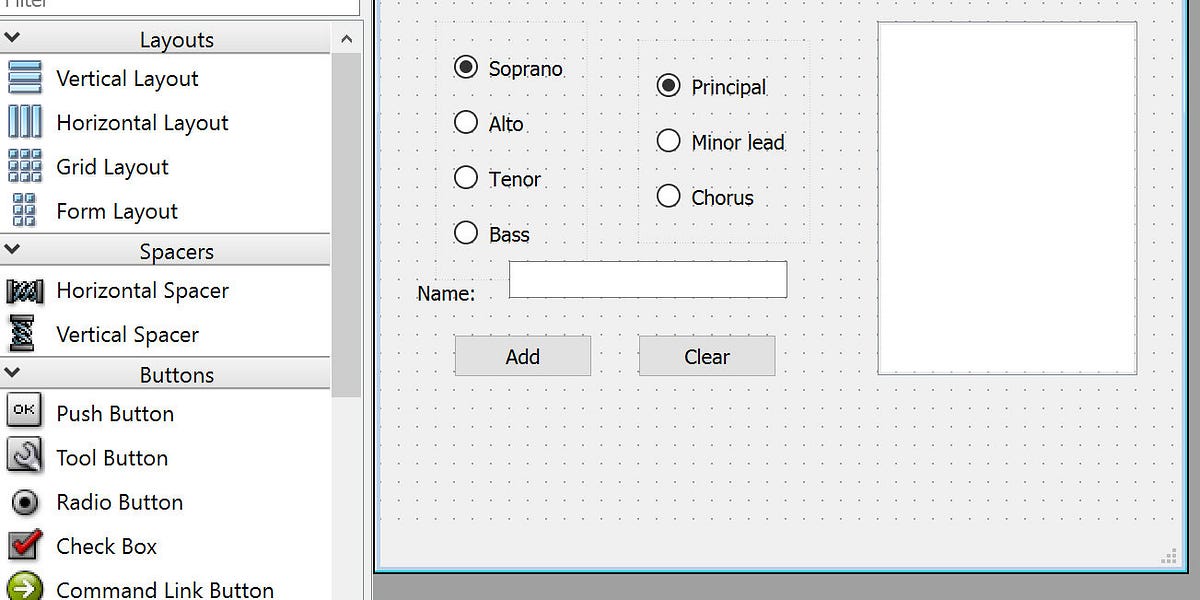This screenshot has height=600, width=1200.
Task: Click inside the Name text field
Action: click(647, 280)
